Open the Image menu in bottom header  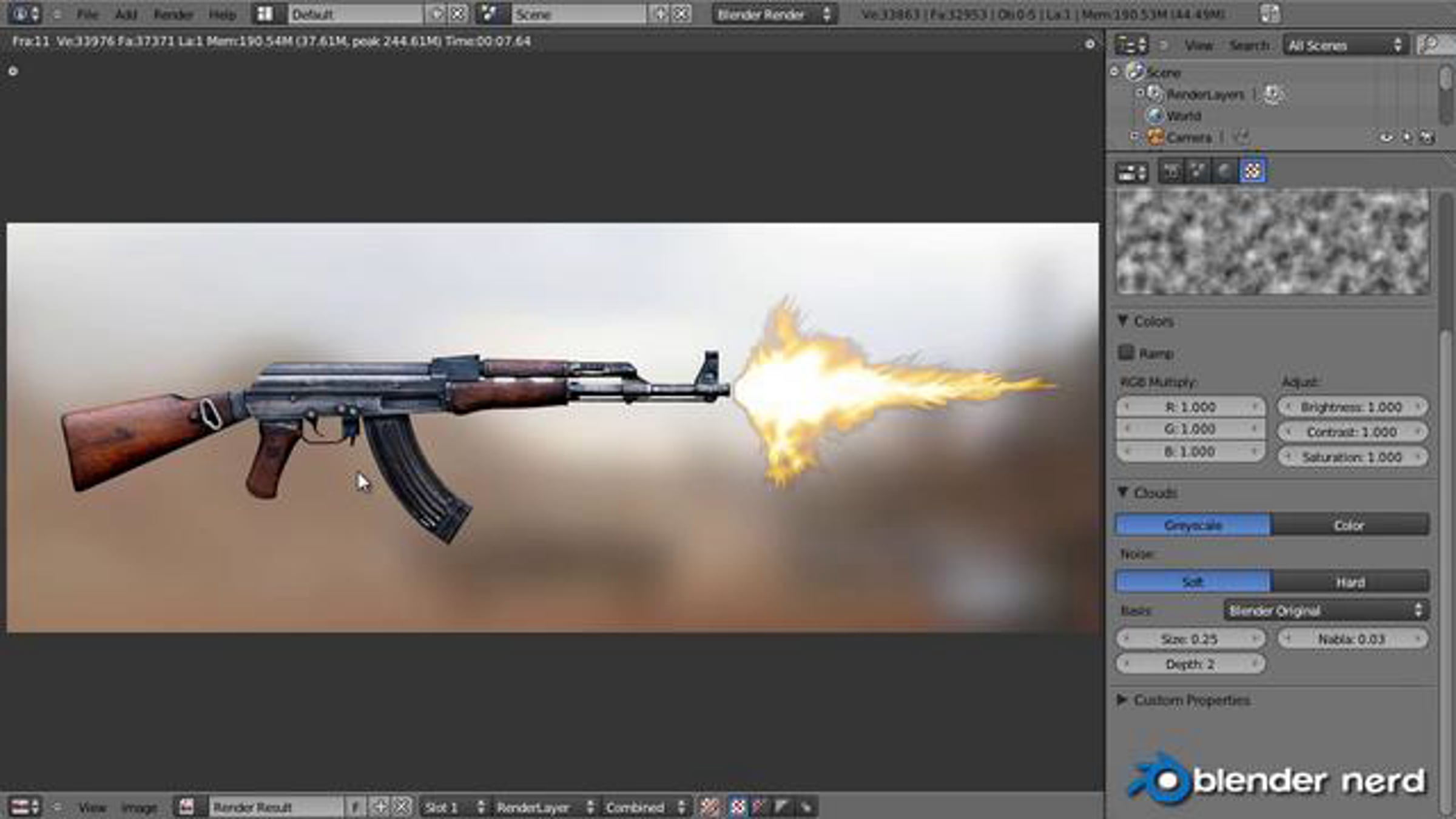[x=139, y=807]
